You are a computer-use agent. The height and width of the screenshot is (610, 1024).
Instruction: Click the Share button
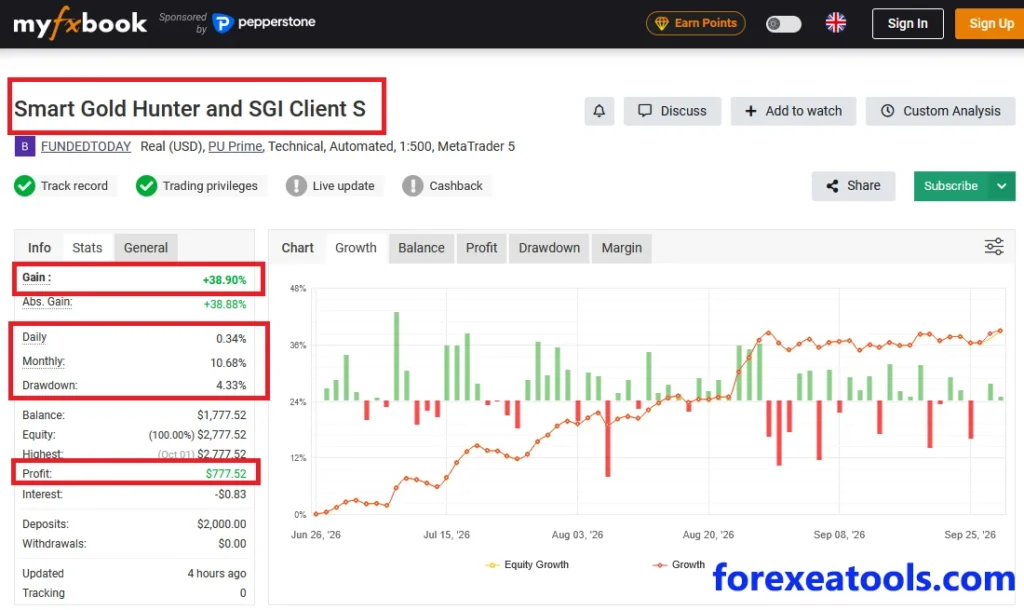(x=854, y=186)
